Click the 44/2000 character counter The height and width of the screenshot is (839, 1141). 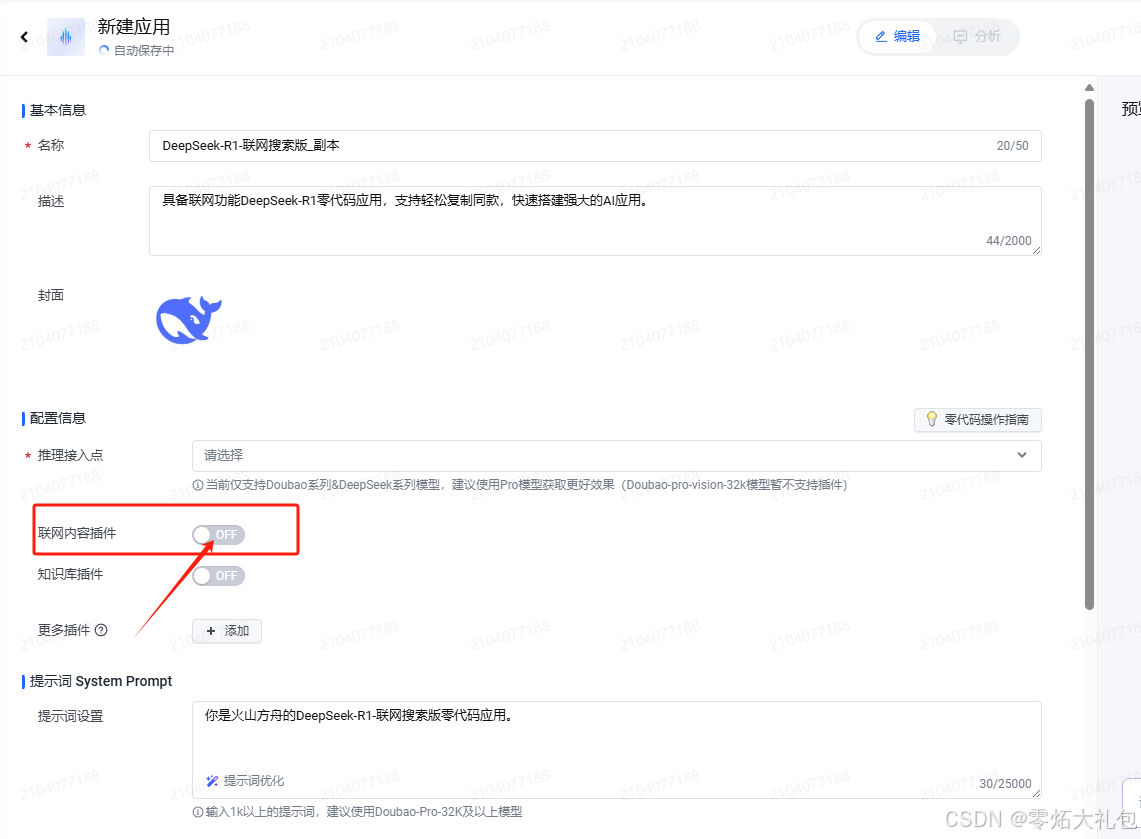1009,241
